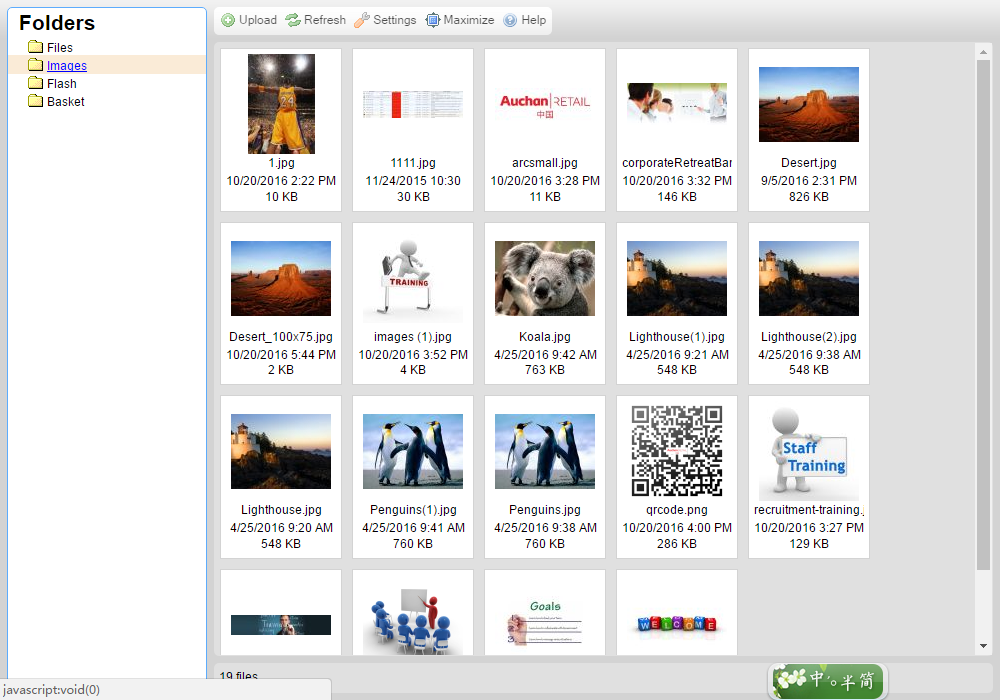The height and width of the screenshot is (700, 1000).
Task: Select the Basket folder
Action: click(x=65, y=101)
